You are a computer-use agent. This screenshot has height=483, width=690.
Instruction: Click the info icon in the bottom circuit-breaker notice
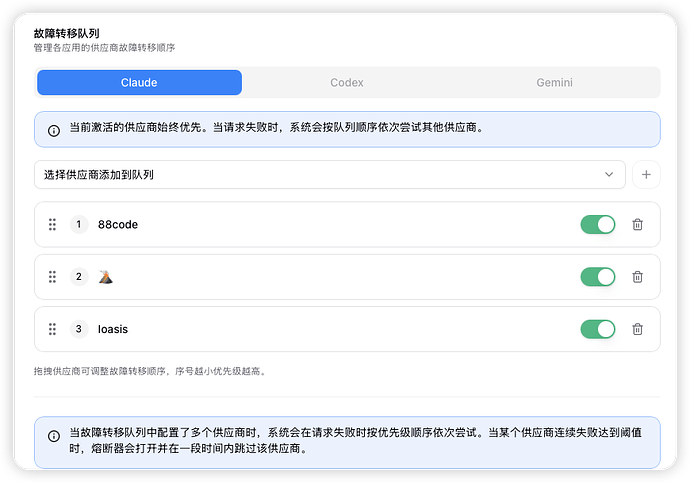click(x=54, y=436)
